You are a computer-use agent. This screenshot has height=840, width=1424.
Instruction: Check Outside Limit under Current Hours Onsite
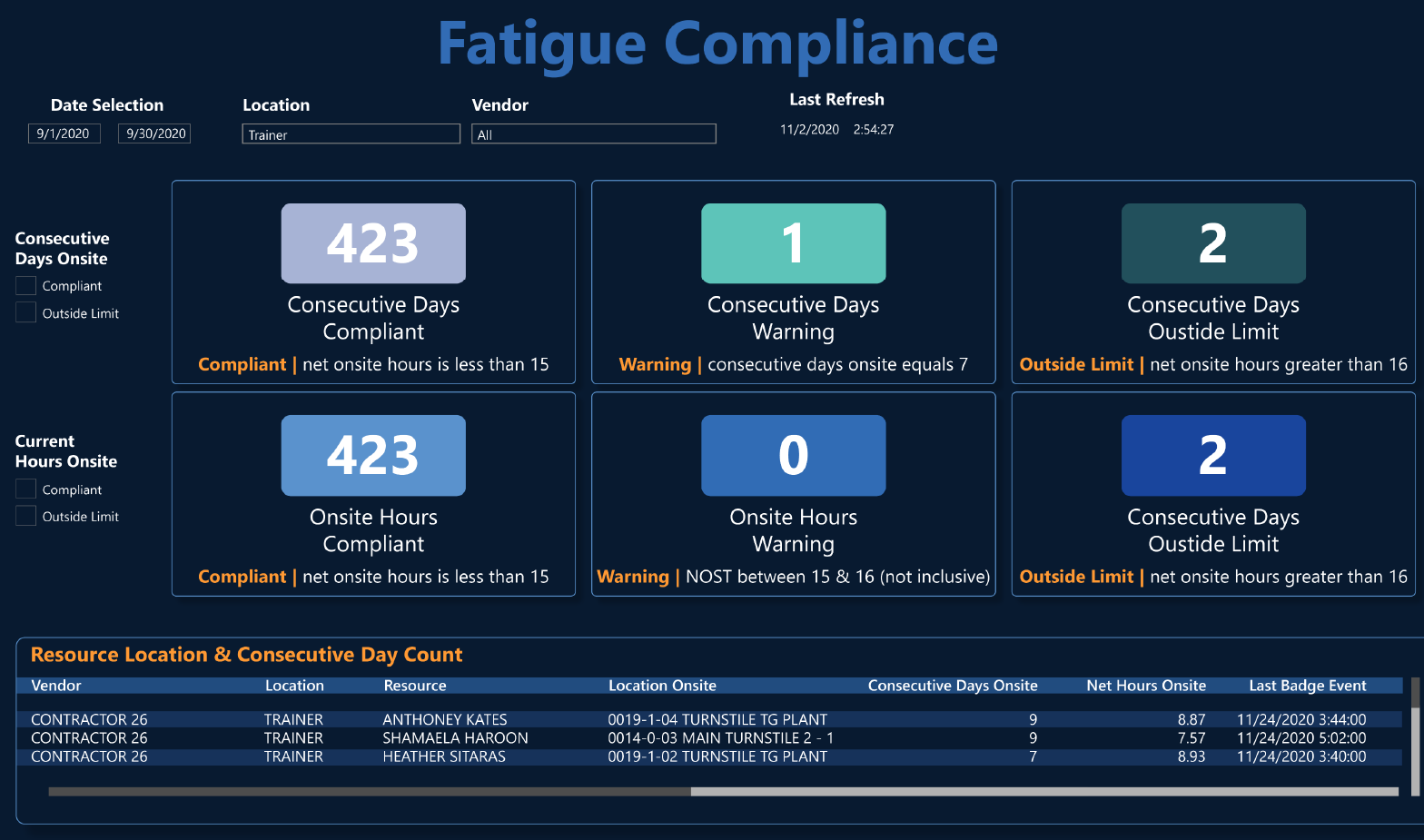pos(25,516)
